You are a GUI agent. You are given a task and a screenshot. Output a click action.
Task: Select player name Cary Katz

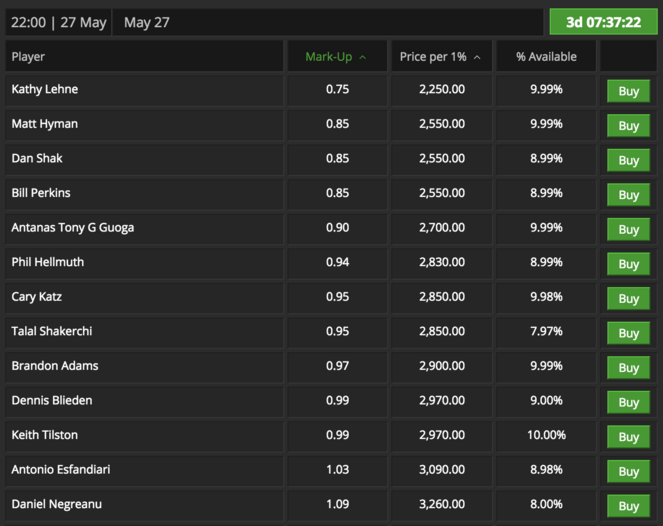37,297
